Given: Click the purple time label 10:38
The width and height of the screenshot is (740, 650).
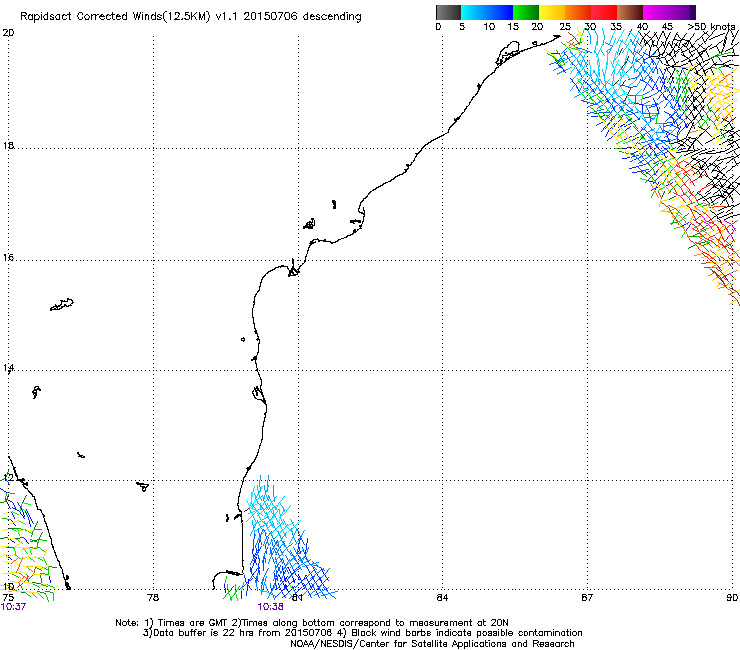Looking at the screenshot, I should (x=270, y=607).
